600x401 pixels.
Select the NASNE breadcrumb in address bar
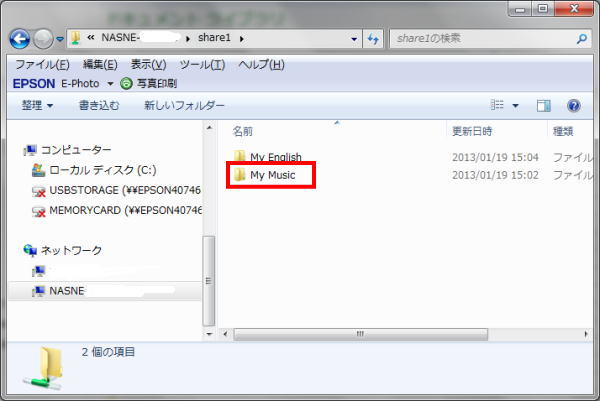[119, 37]
